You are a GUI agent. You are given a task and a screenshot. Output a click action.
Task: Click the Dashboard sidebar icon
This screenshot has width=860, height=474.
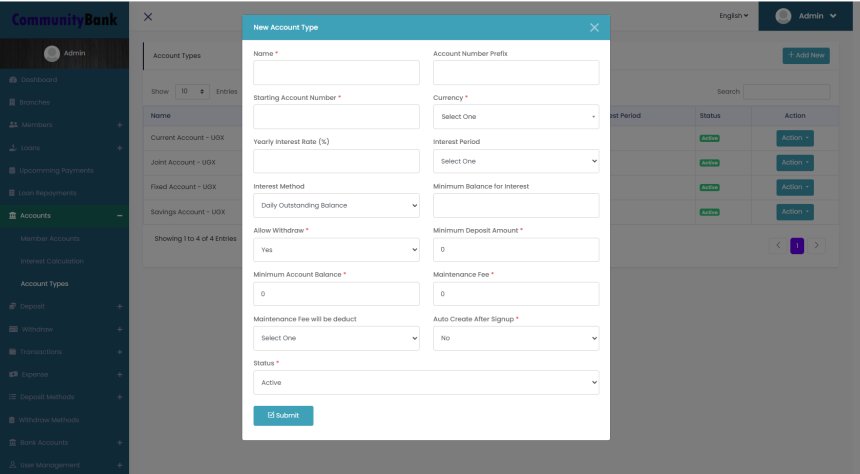12,79
